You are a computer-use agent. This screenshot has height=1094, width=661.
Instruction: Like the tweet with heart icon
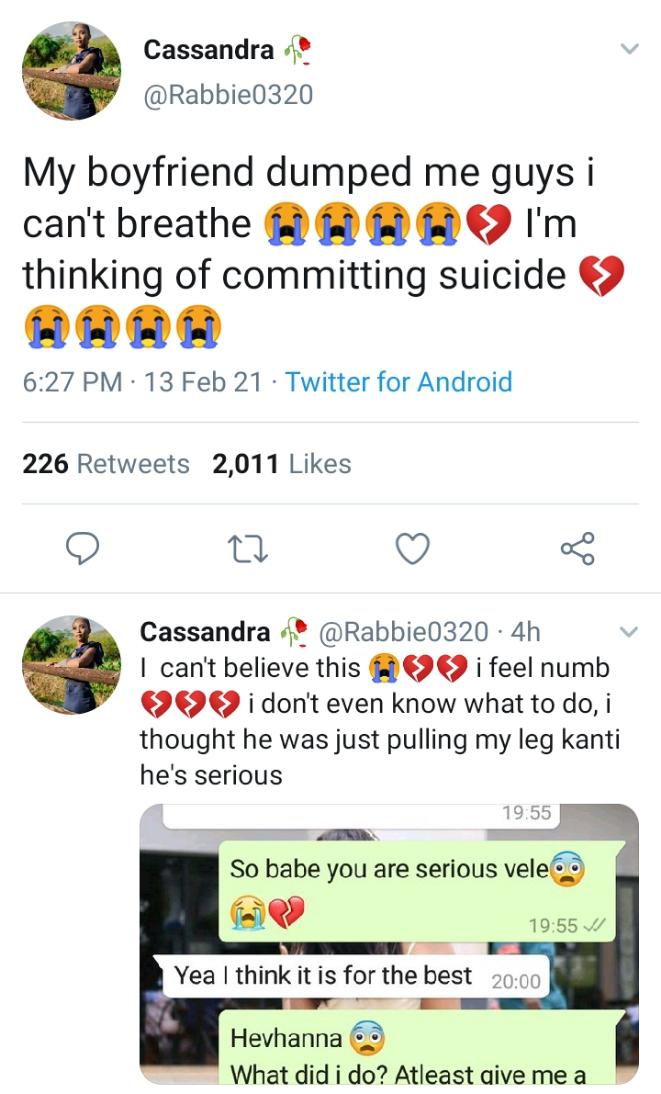coord(412,548)
